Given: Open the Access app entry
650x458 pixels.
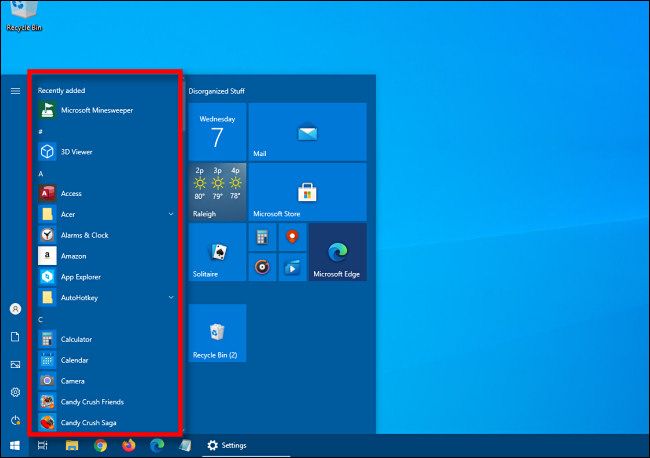Looking at the screenshot, I should [106, 194].
